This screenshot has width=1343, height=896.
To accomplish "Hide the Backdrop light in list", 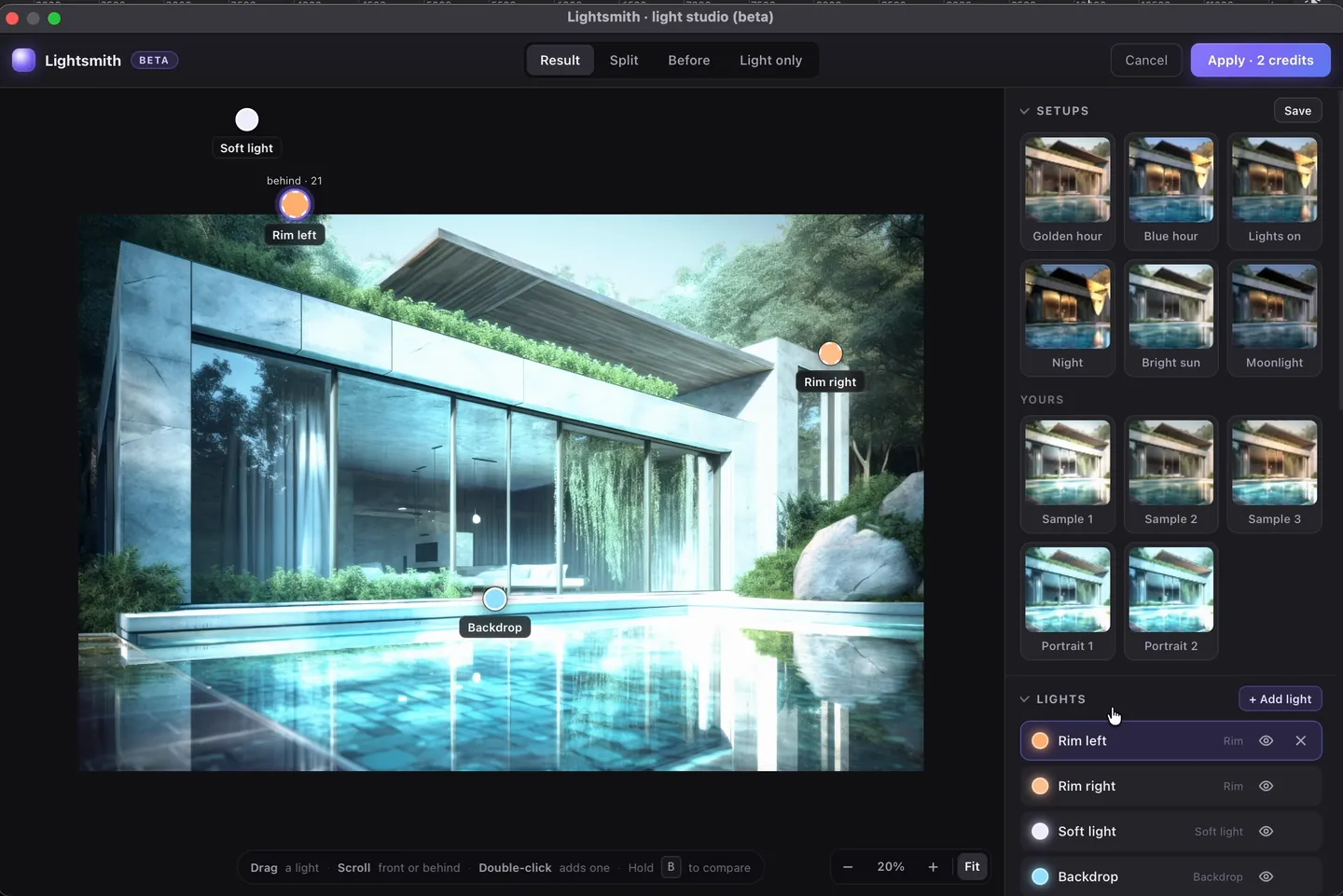I will coord(1266,876).
